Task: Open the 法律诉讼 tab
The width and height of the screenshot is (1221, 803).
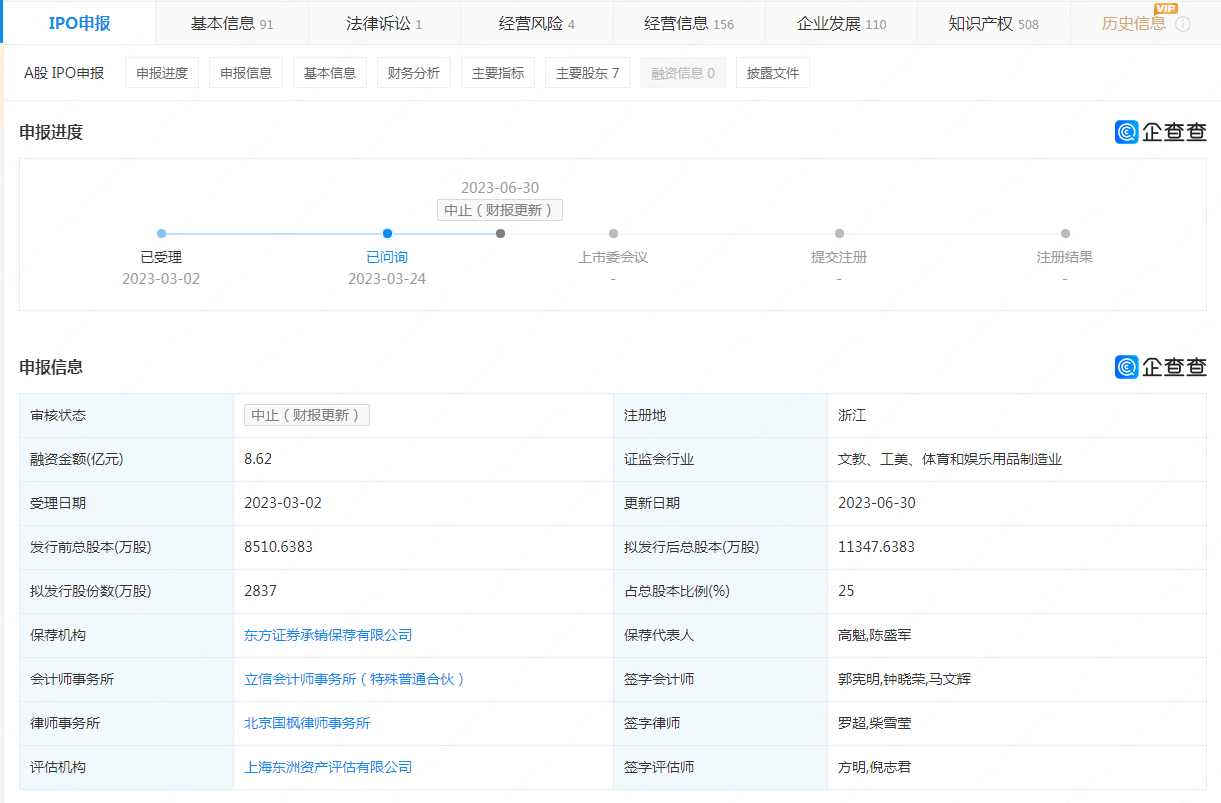Action: coord(384,23)
